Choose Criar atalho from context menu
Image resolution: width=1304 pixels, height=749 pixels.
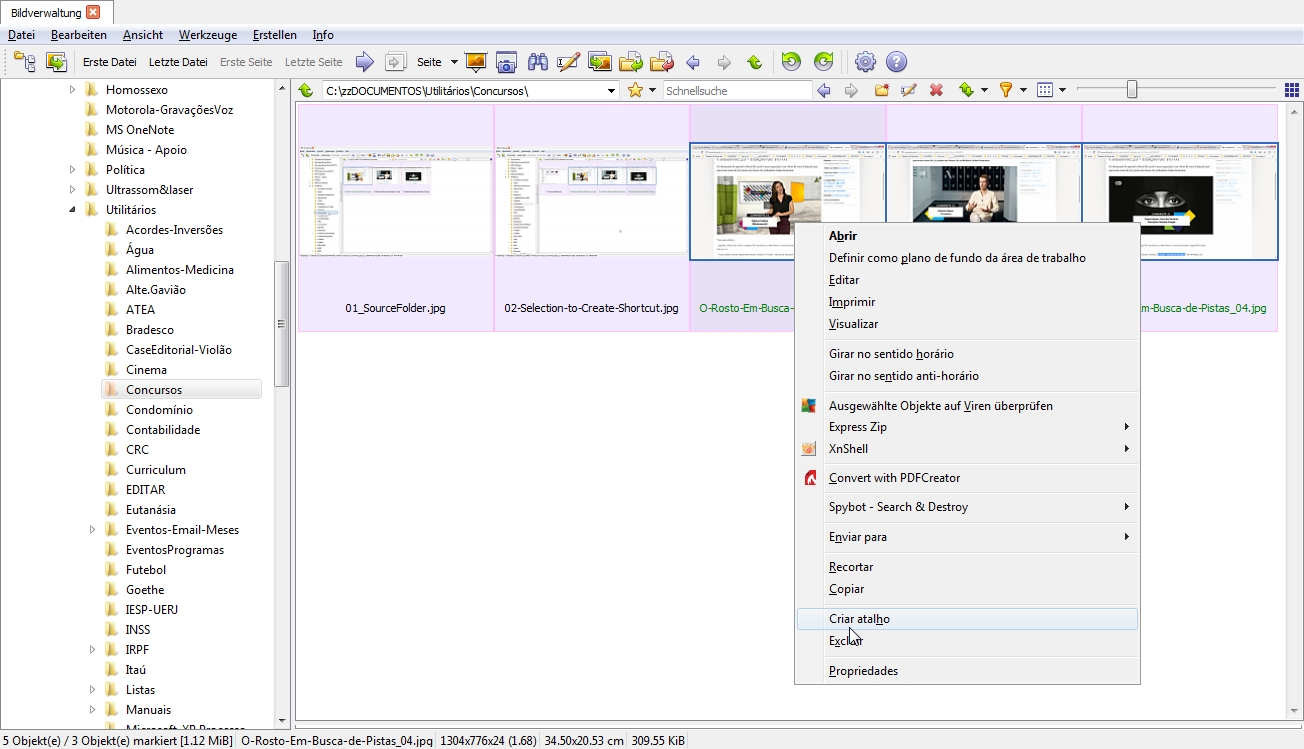click(x=859, y=619)
